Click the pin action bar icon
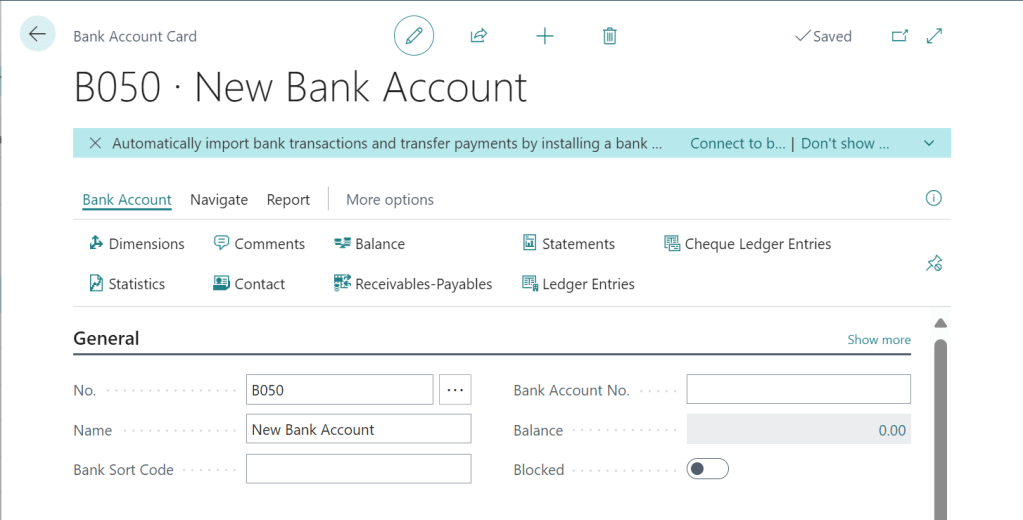The image size is (1023, 520). tap(934, 263)
